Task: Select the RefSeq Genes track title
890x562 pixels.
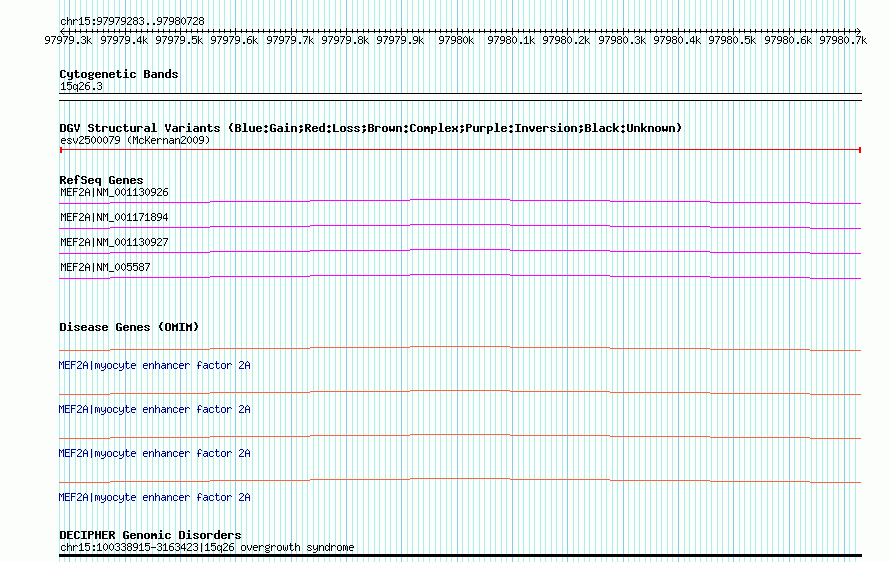Action: point(101,180)
